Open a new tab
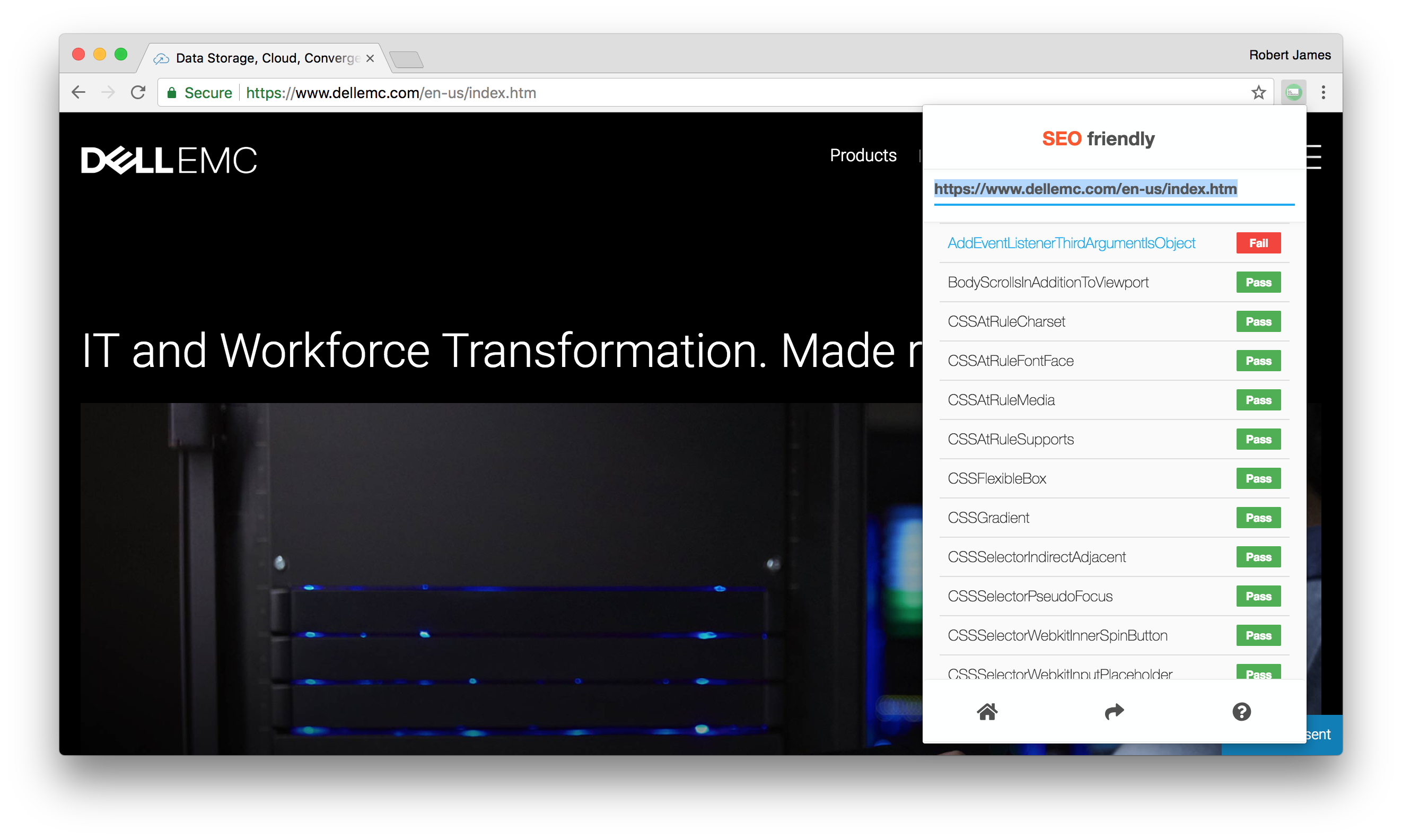This screenshot has width=1402, height=840. click(406, 59)
